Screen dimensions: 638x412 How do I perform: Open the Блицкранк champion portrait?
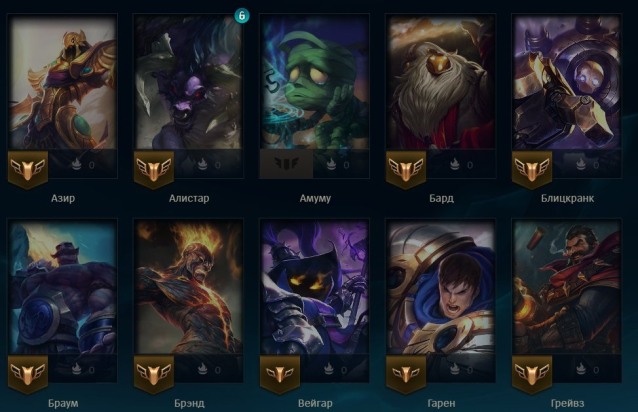tap(567, 83)
